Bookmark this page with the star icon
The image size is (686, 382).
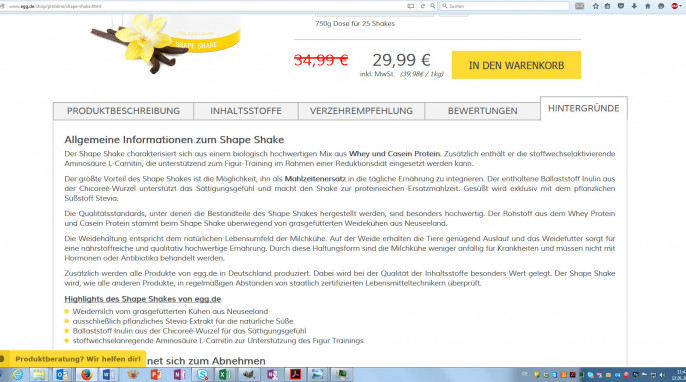[595, 6]
